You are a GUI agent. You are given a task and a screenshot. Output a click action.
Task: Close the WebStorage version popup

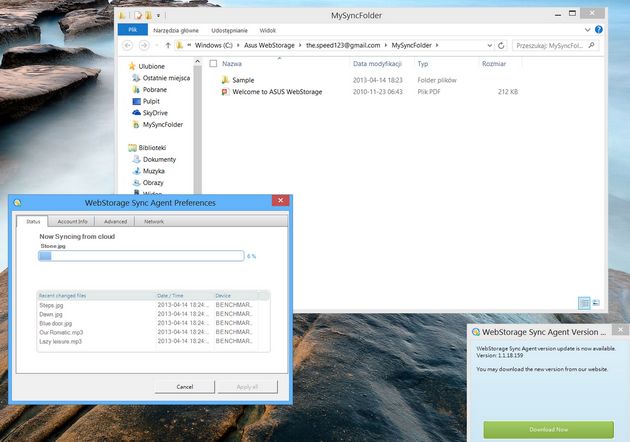point(621,330)
